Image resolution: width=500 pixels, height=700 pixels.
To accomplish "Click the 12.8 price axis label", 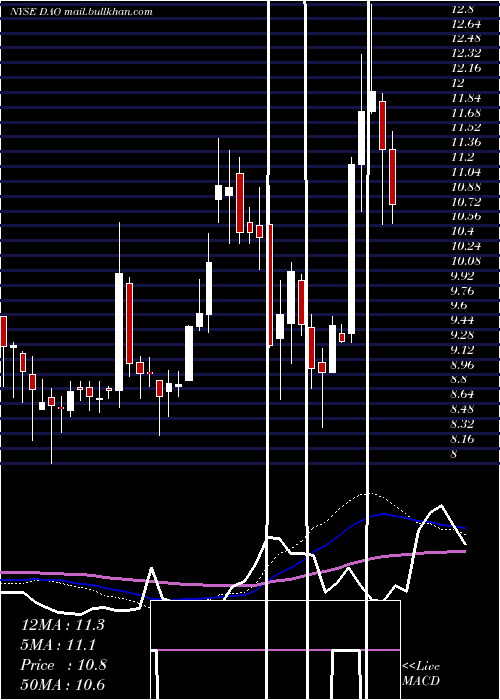I will (x=462, y=9).
